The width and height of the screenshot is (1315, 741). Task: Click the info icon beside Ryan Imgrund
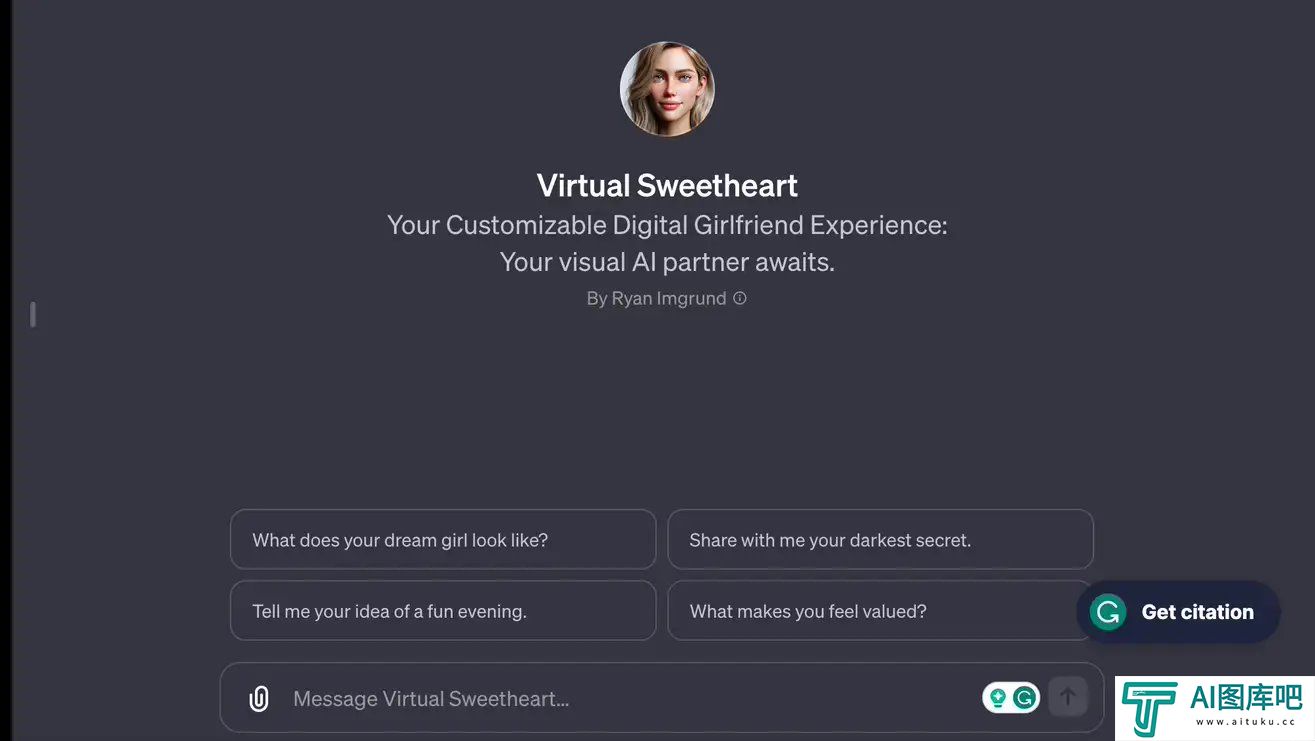coord(740,298)
